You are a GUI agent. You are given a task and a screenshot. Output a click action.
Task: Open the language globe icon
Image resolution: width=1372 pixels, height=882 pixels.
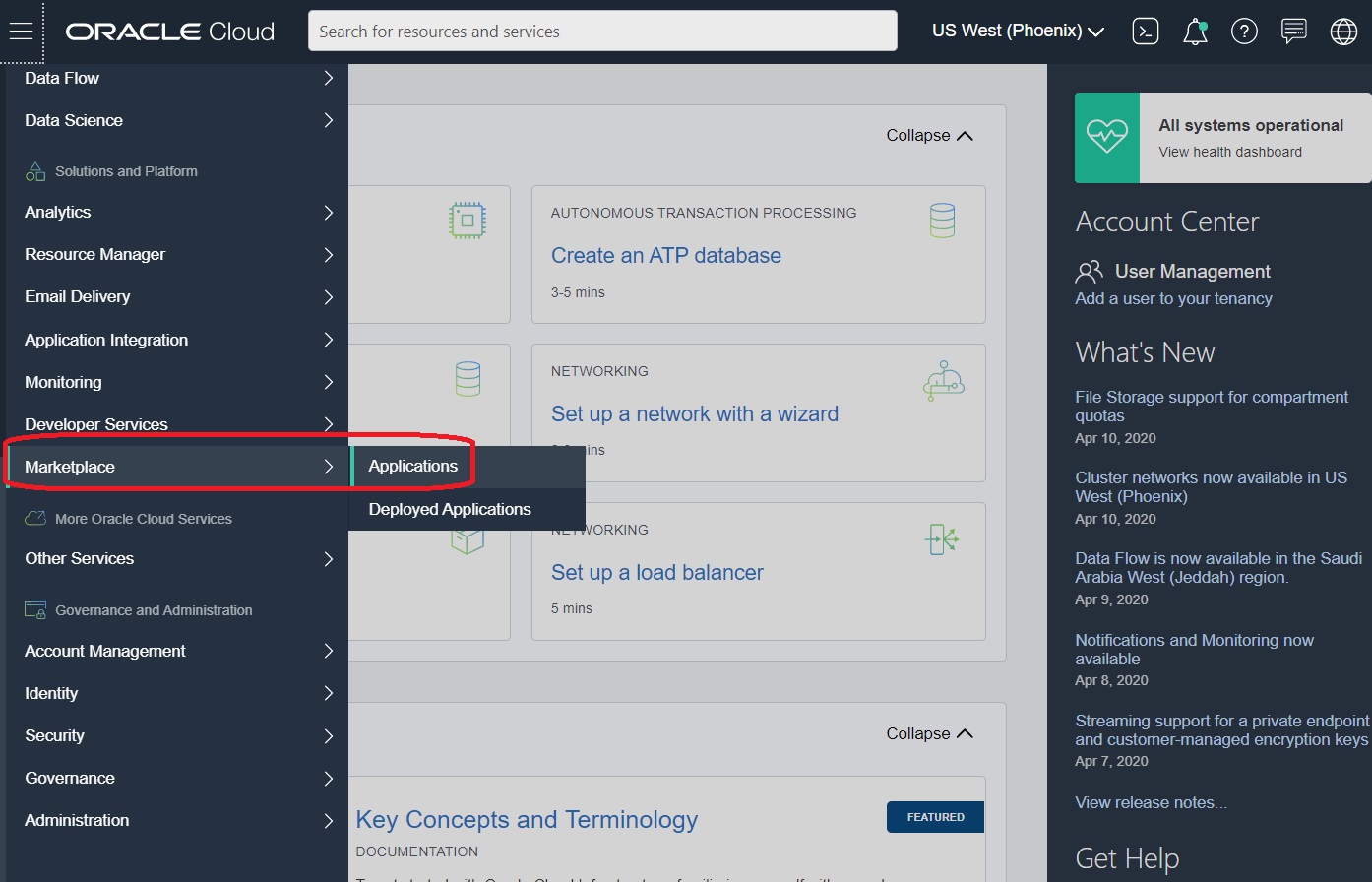pos(1343,31)
